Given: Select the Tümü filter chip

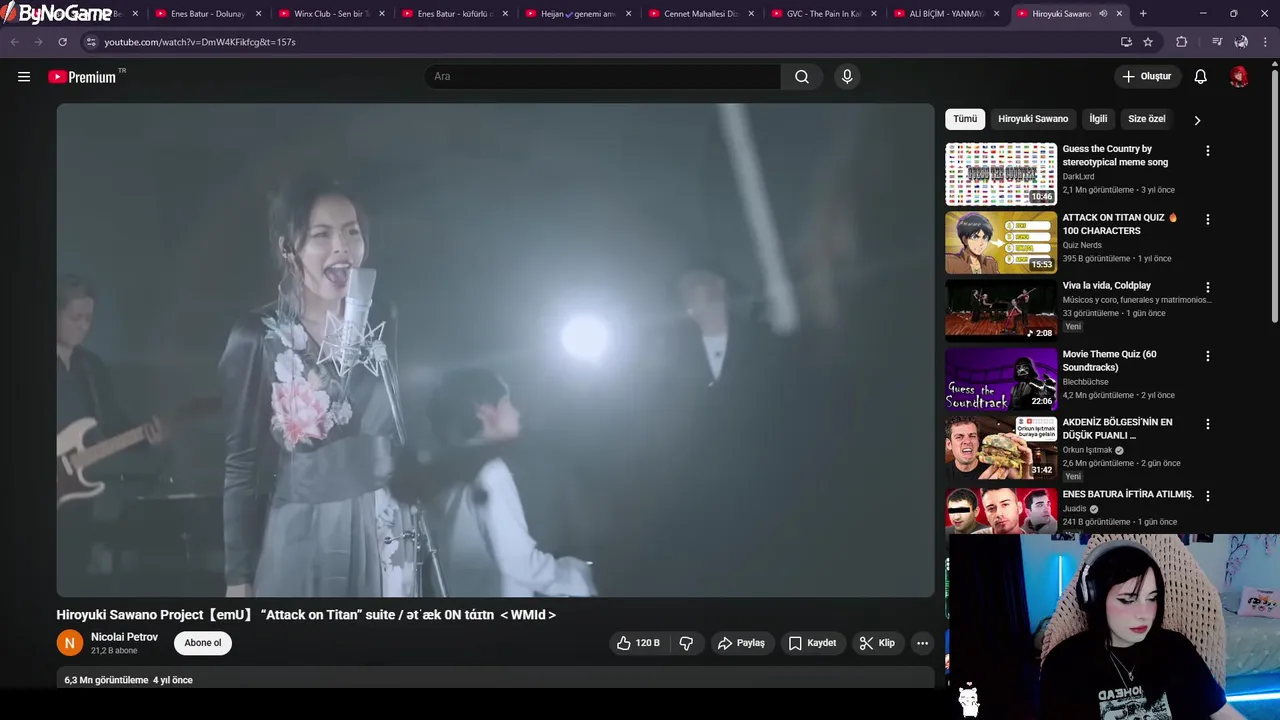Looking at the screenshot, I should click(x=965, y=119).
